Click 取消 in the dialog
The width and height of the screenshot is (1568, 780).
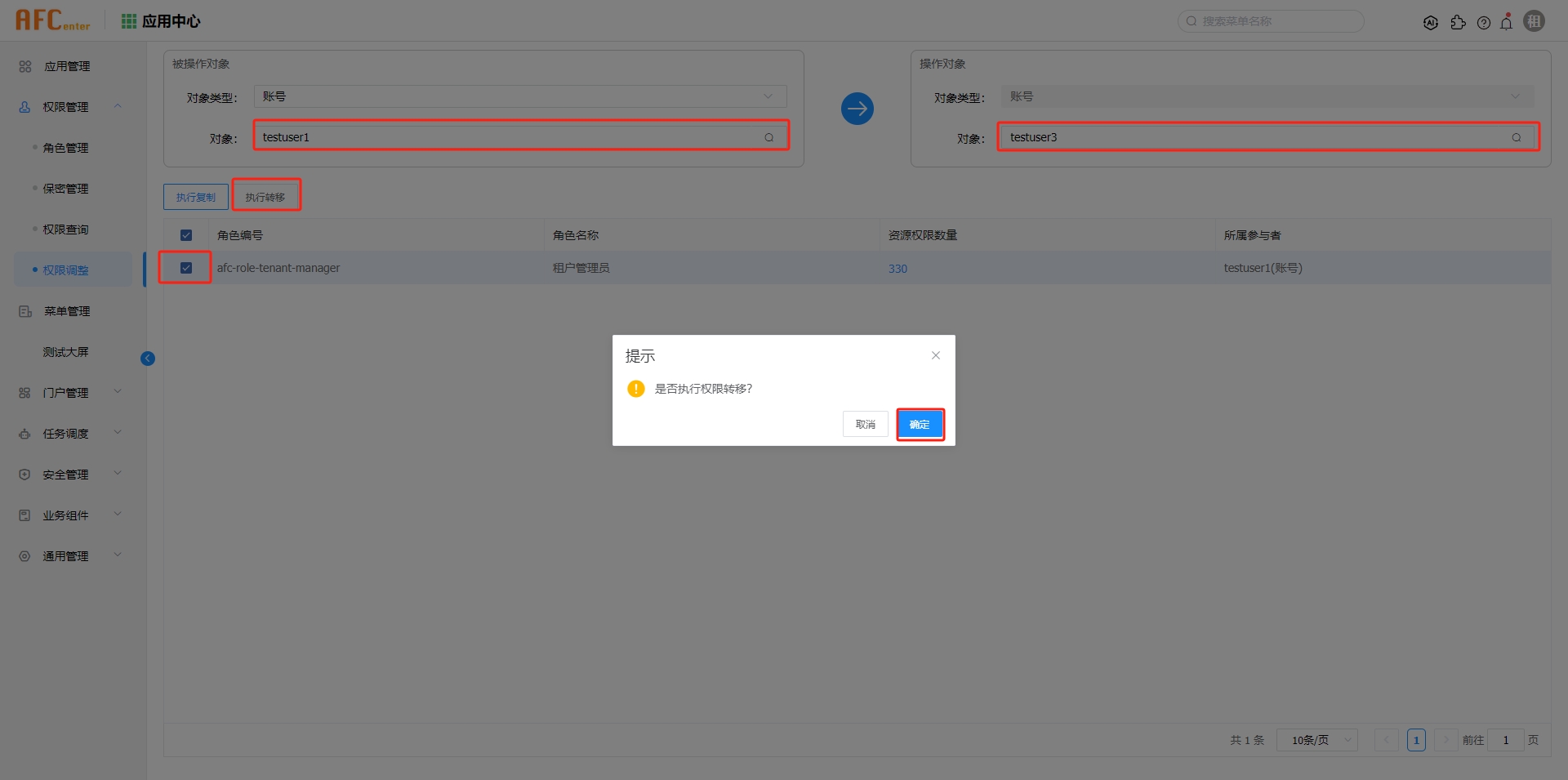click(x=865, y=425)
